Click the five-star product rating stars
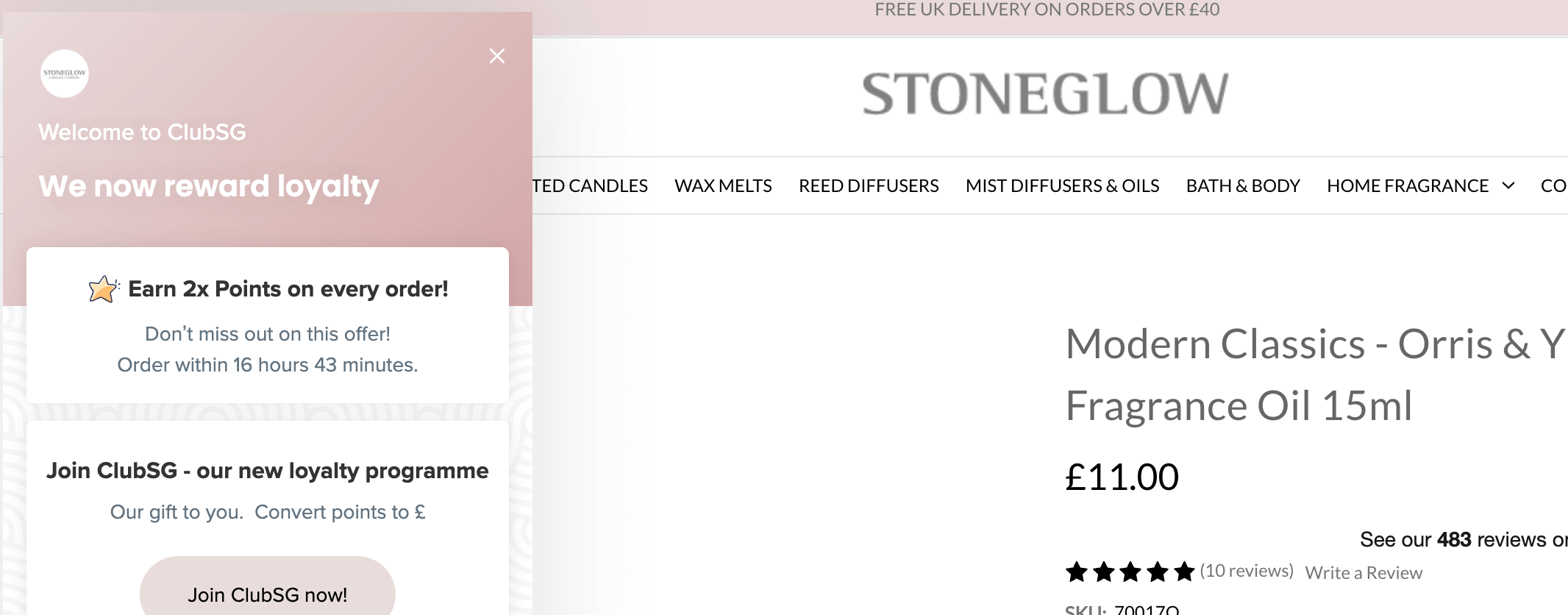The height and width of the screenshot is (615, 1568). pyautogui.click(x=1130, y=571)
